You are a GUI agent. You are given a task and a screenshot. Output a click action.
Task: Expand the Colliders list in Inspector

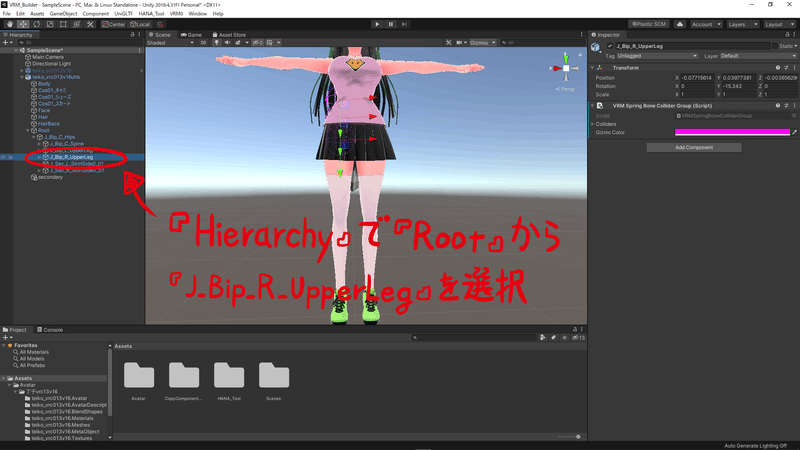pyautogui.click(x=593, y=124)
